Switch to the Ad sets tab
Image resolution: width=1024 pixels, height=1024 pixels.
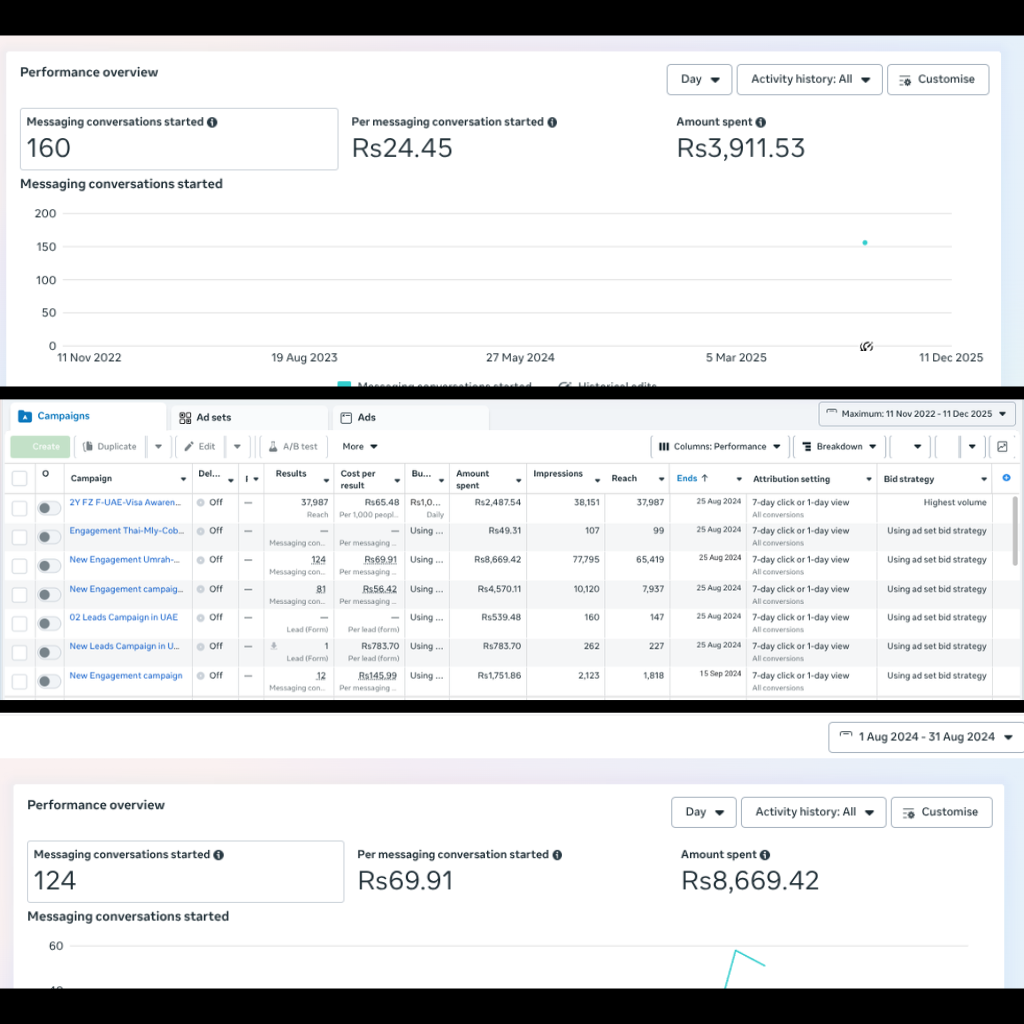tap(213, 417)
